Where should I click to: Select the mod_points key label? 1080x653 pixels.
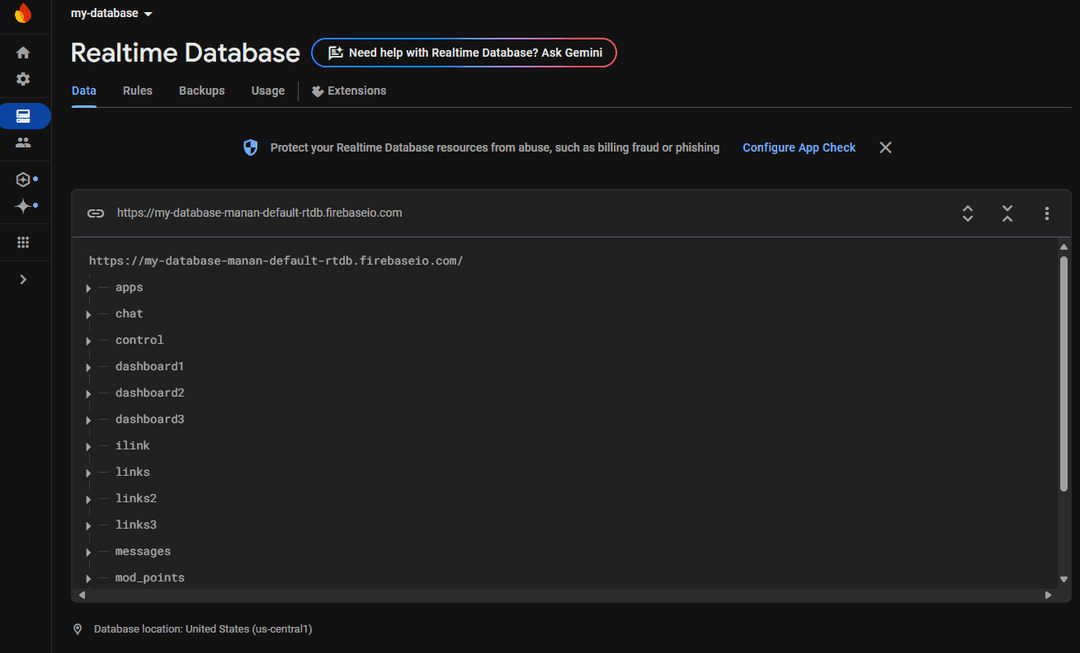[149, 577]
